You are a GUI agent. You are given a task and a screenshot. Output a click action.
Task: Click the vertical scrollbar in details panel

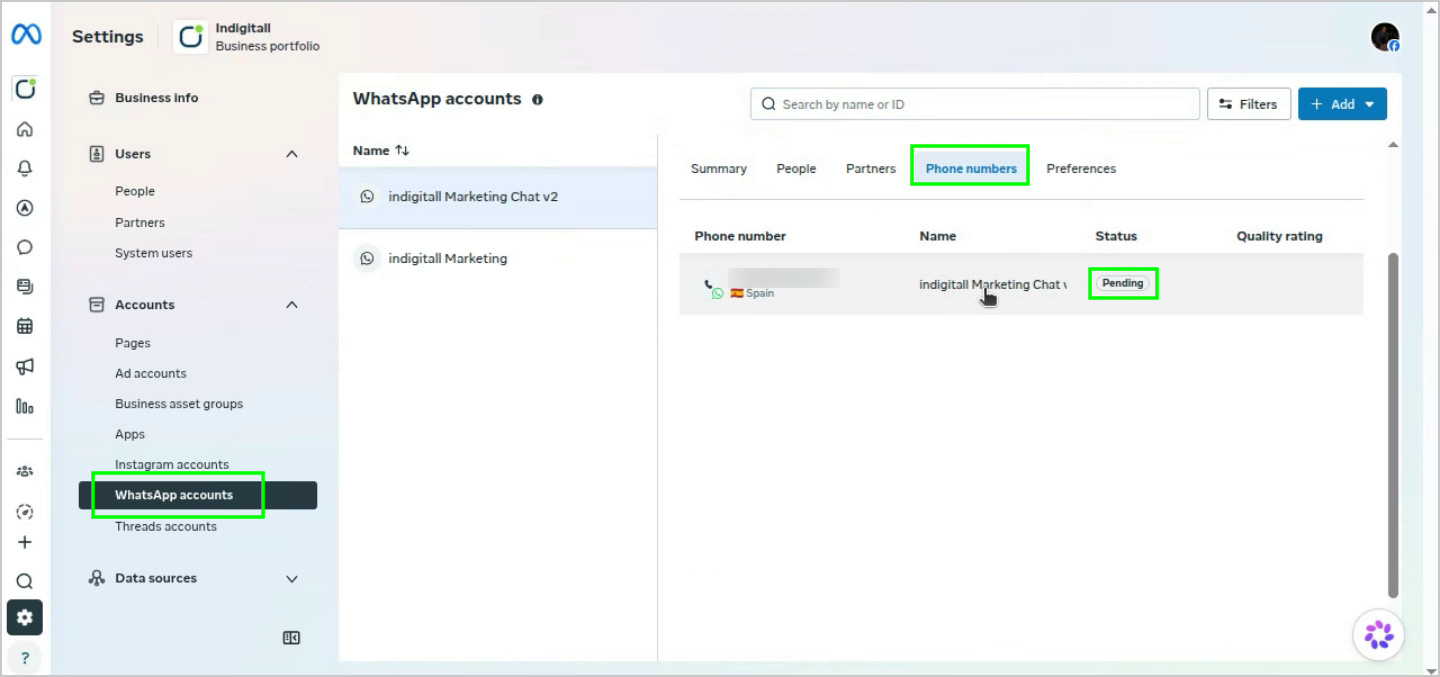tap(1394, 425)
